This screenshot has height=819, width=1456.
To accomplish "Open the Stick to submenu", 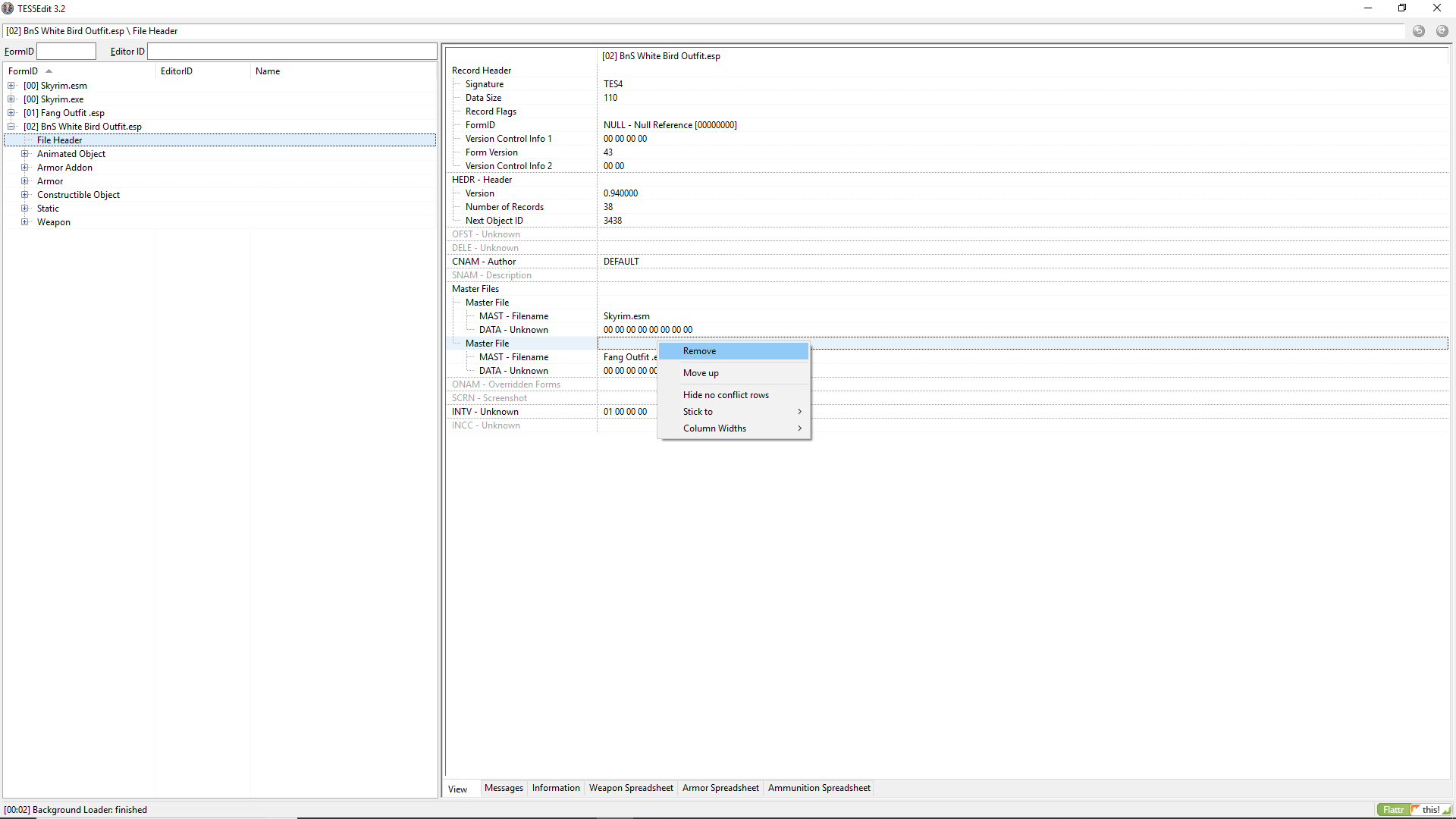I will point(733,412).
